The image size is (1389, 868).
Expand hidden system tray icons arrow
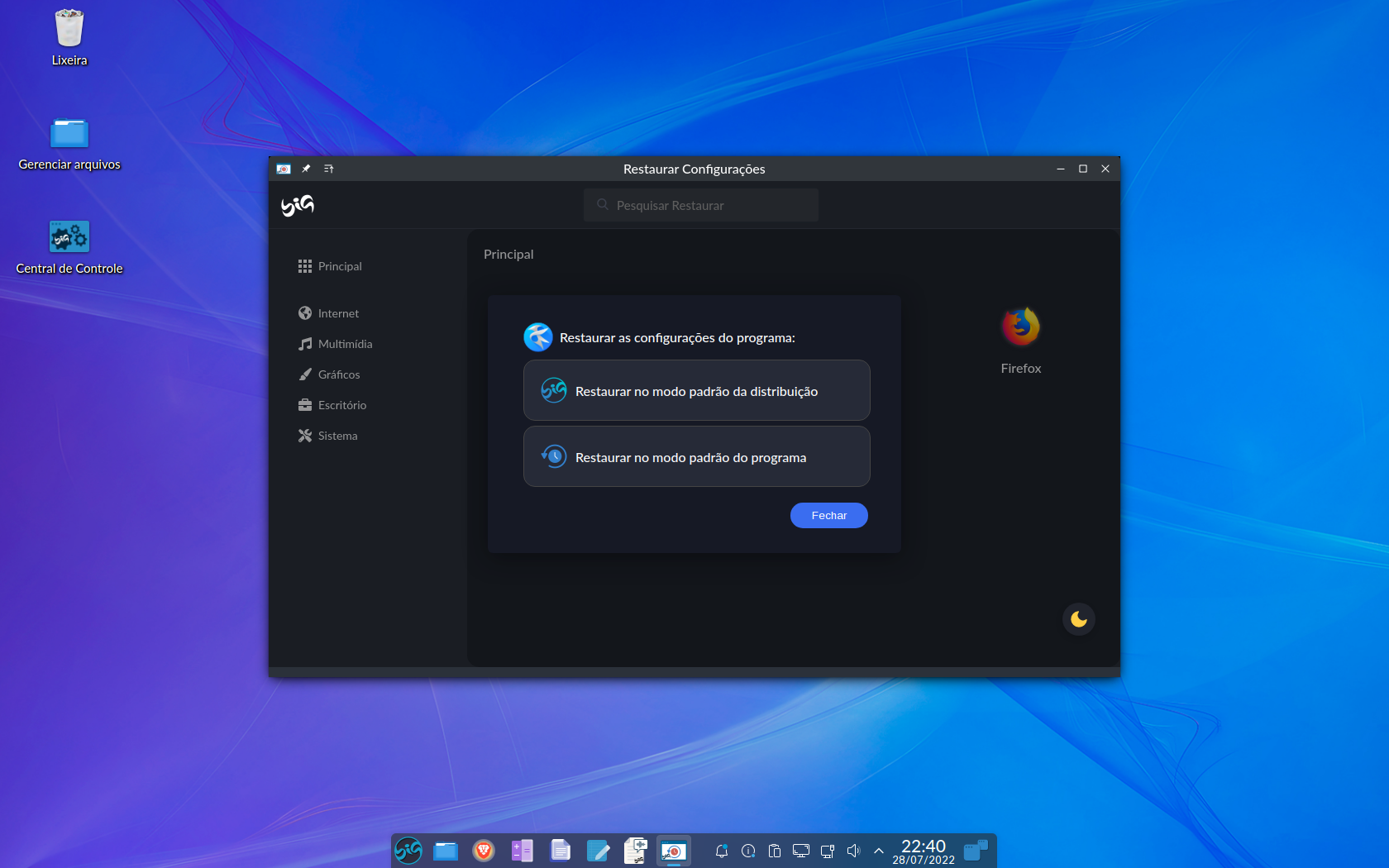[x=879, y=851]
